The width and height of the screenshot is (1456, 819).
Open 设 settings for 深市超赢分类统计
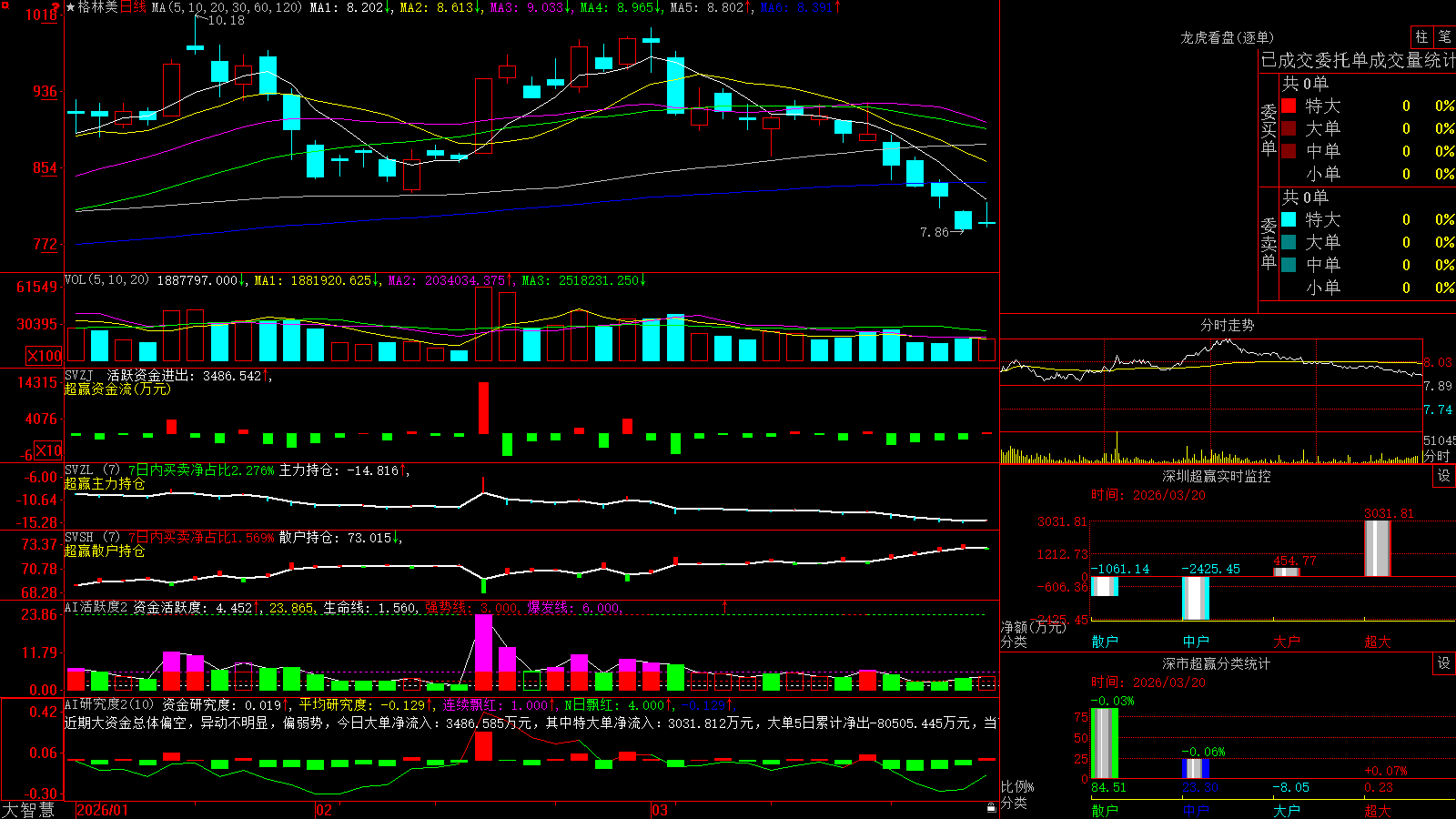(1444, 663)
